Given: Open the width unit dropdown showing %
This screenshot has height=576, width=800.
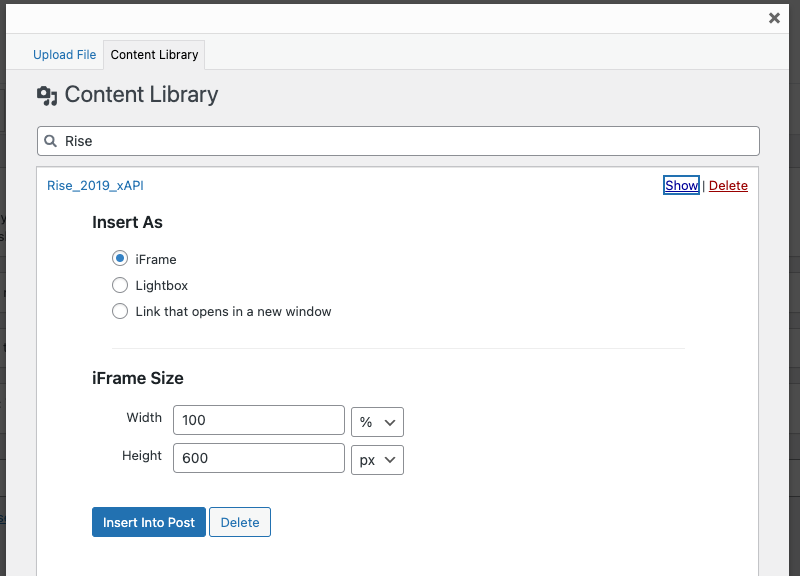Looking at the screenshot, I should [377, 421].
